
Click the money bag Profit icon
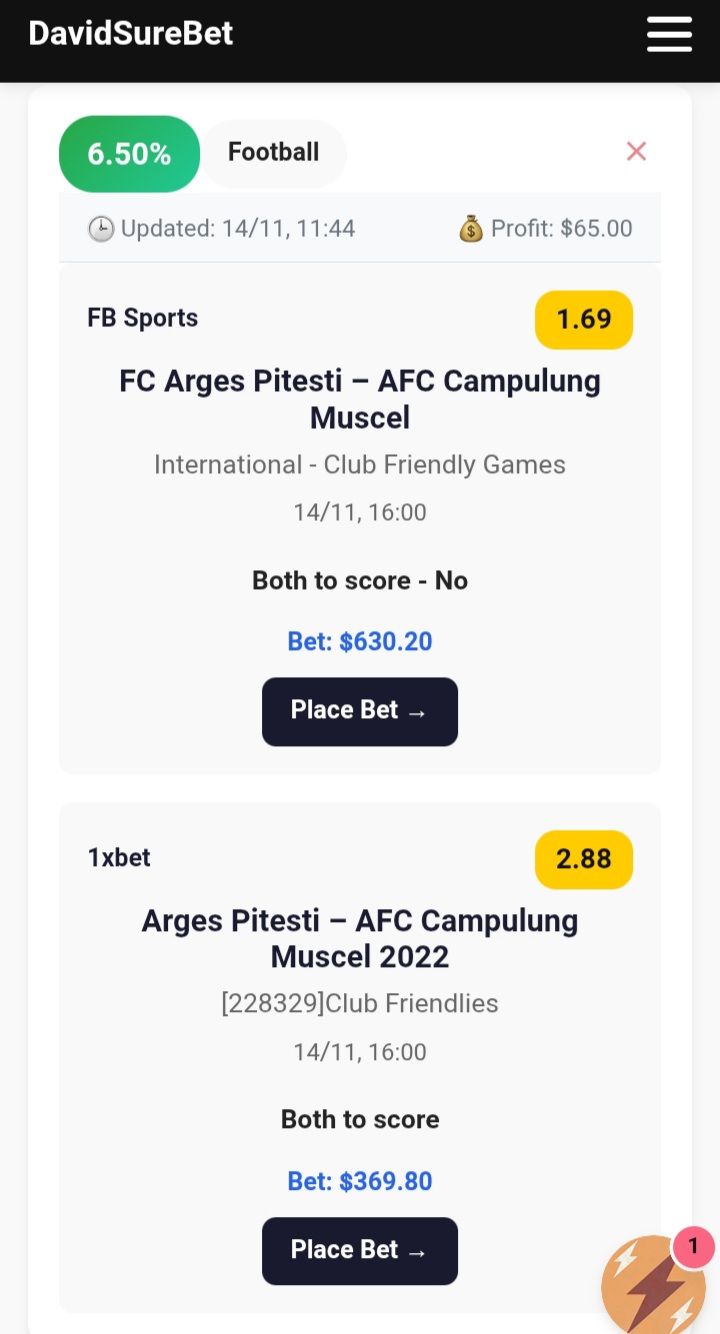coord(471,229)
